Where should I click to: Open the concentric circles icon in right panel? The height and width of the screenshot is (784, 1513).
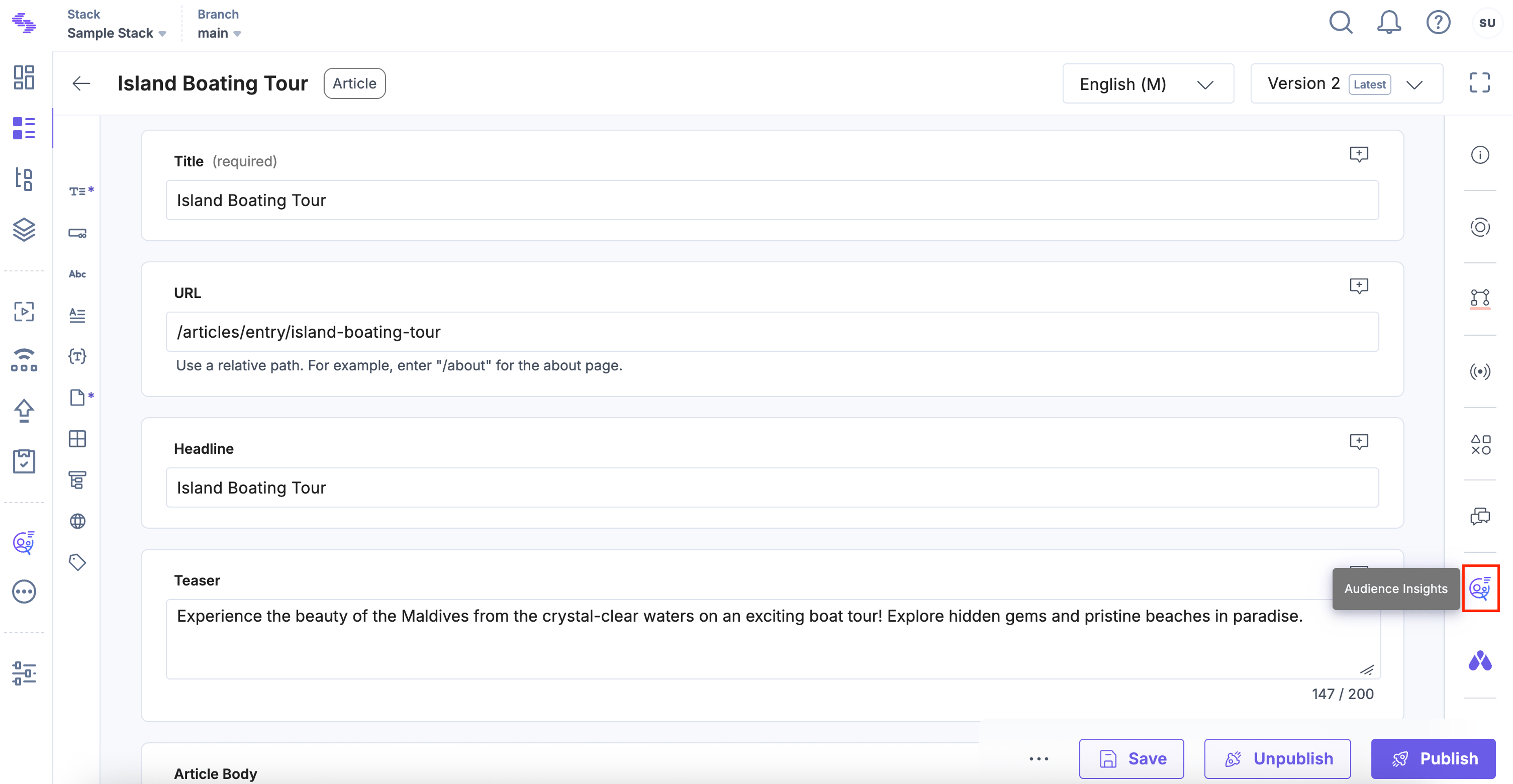coord(1480,227)
